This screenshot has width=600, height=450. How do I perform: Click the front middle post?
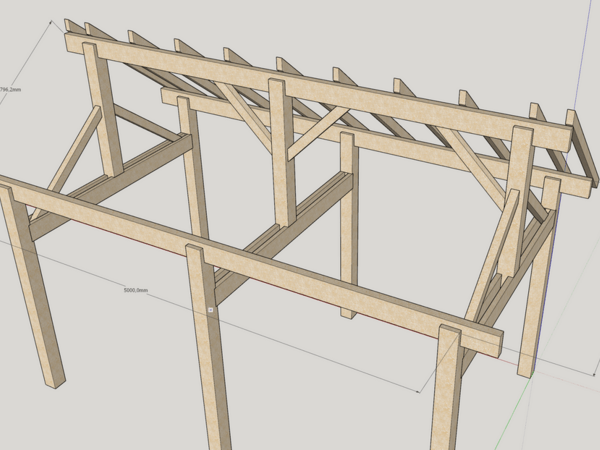213,380
